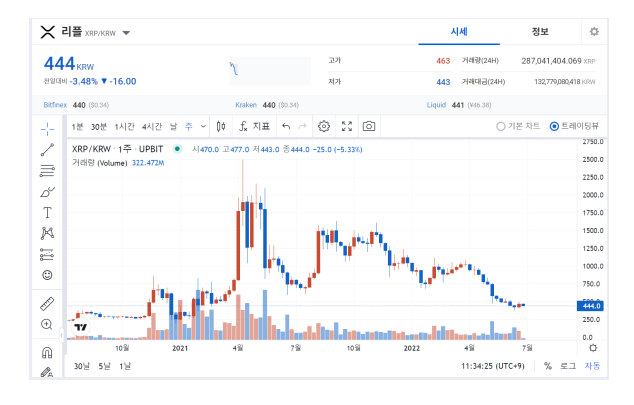634x405 pixels.
Task: Collapse the drawing toolbar side handle
Action: click(x=61, y=335)
